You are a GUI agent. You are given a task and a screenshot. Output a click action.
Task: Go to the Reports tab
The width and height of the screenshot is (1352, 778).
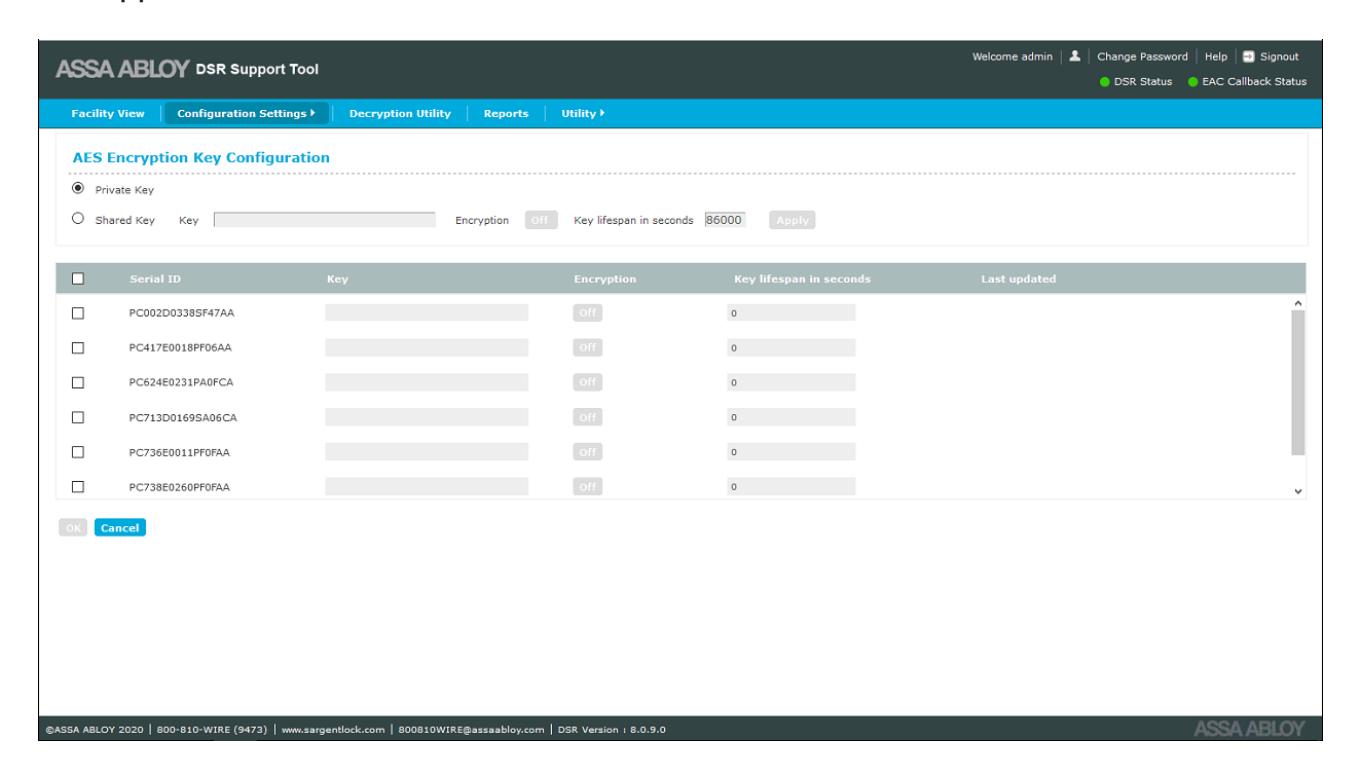click(x=505, y=114)
